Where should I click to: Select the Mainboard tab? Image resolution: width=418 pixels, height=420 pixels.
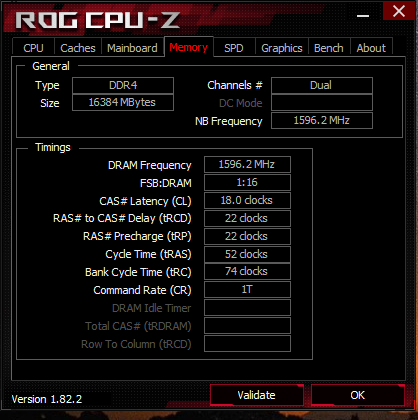click(x=132, y=48)
